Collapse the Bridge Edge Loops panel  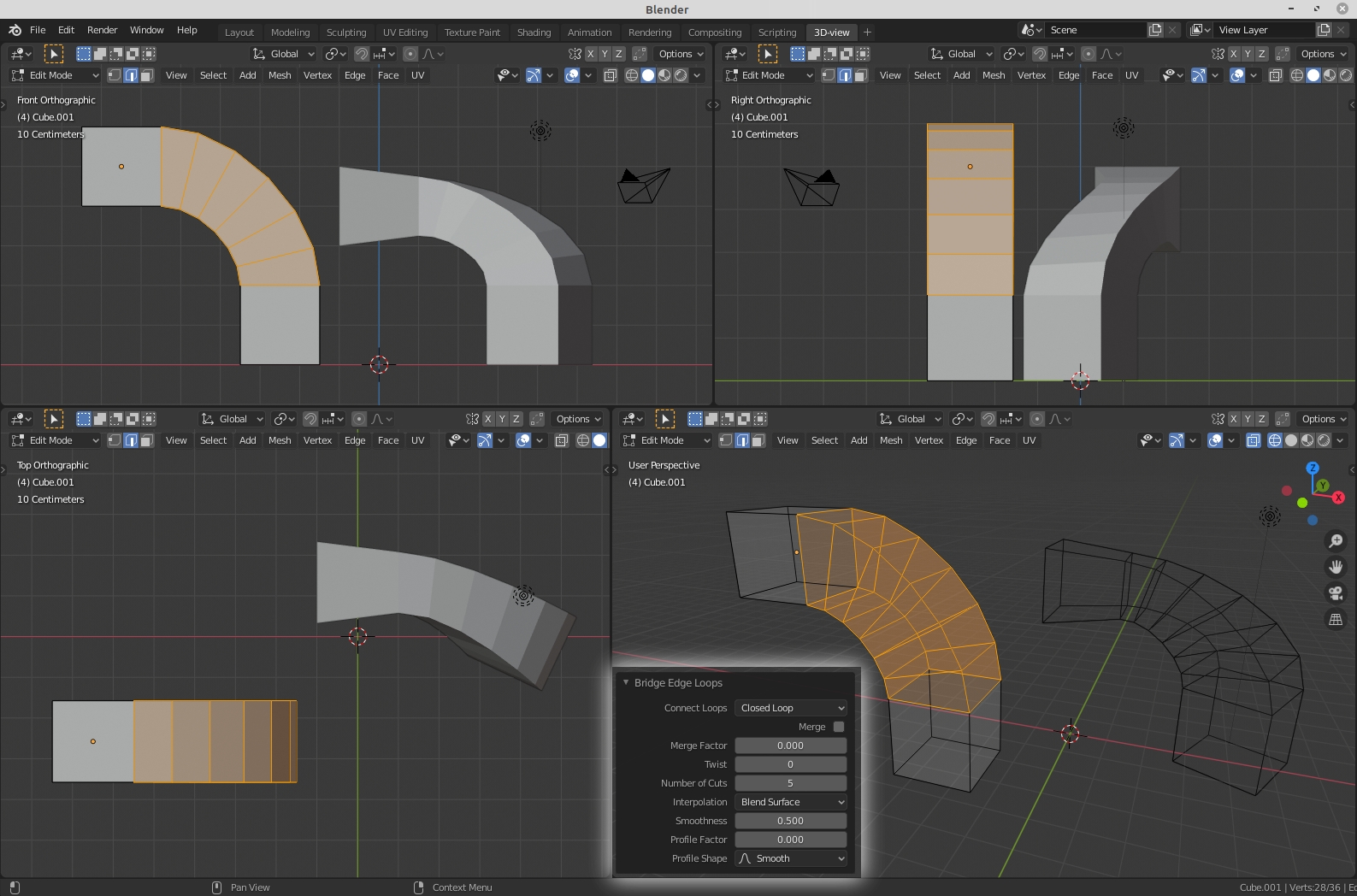[626, 682]
